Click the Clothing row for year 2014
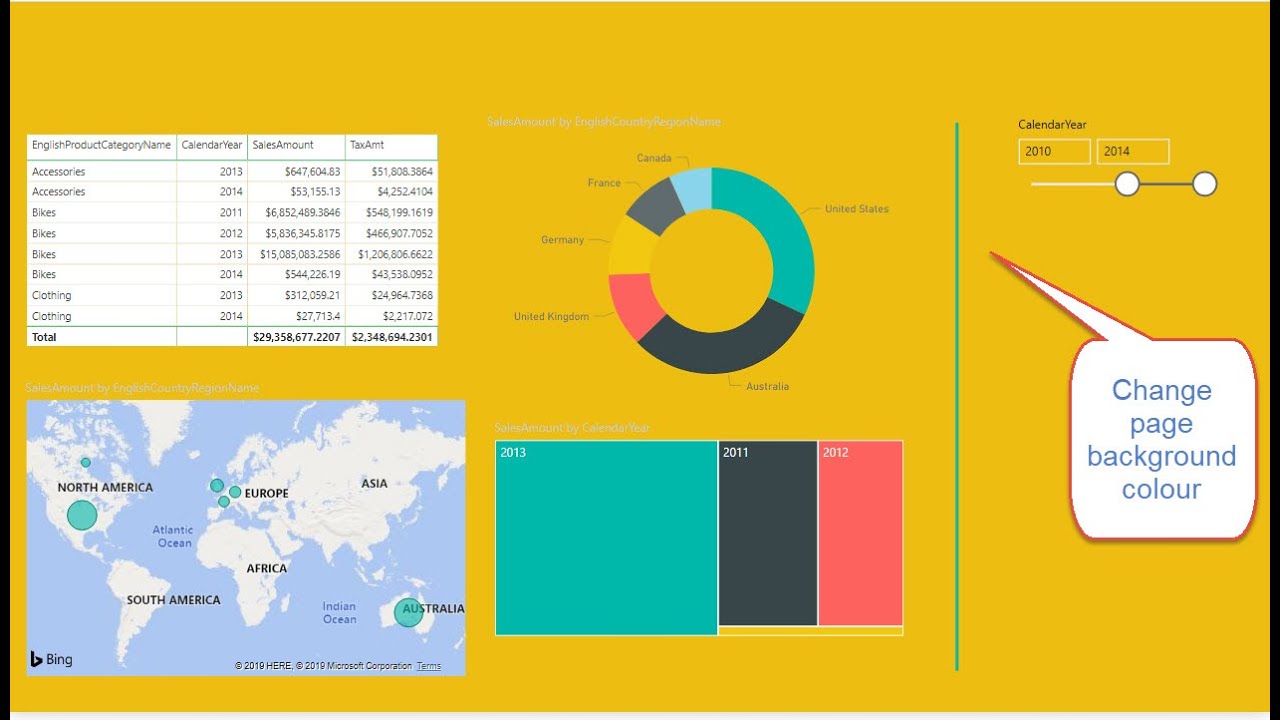The width and height of the screenshot is (1280, 720). [232, 316]
